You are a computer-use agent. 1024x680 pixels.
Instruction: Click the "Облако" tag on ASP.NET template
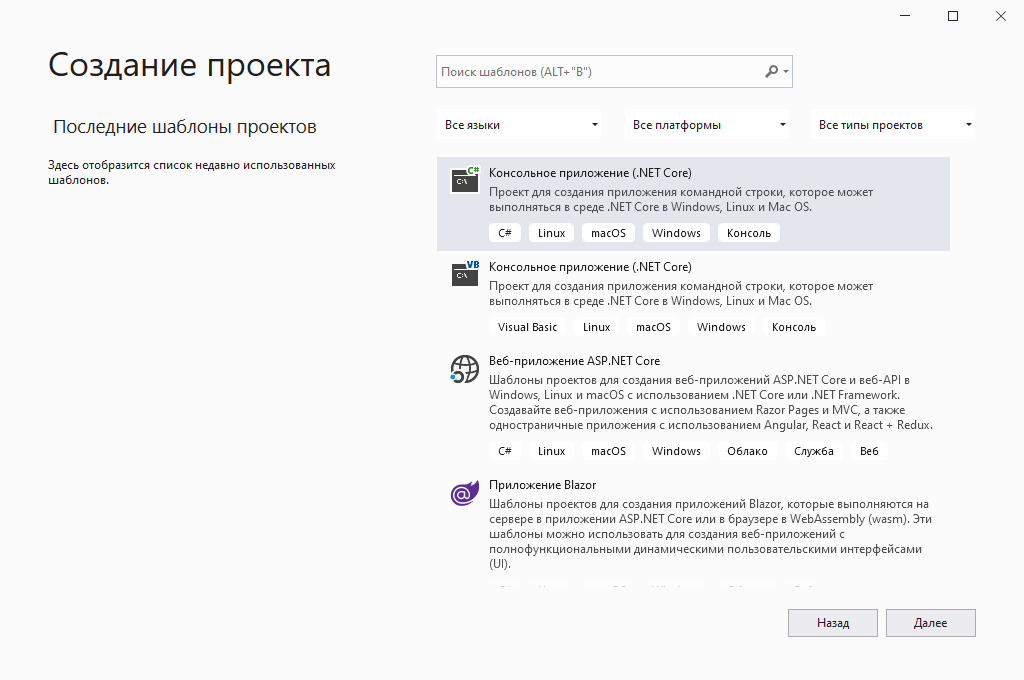(x=747, y=451)
